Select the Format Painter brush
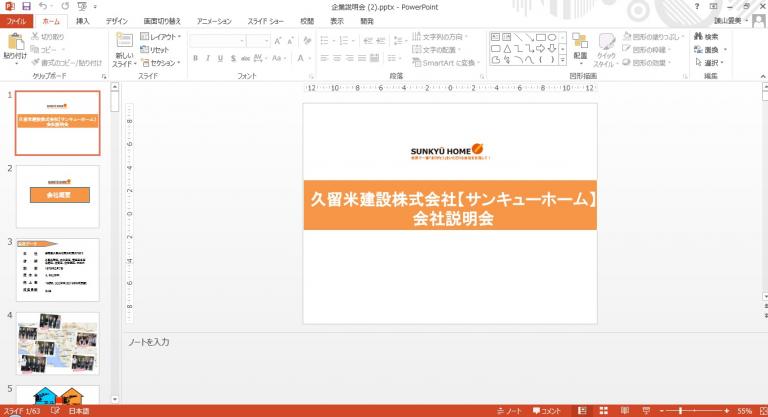The width and height of the screenshot is (768, 417). tap(67, 63)
